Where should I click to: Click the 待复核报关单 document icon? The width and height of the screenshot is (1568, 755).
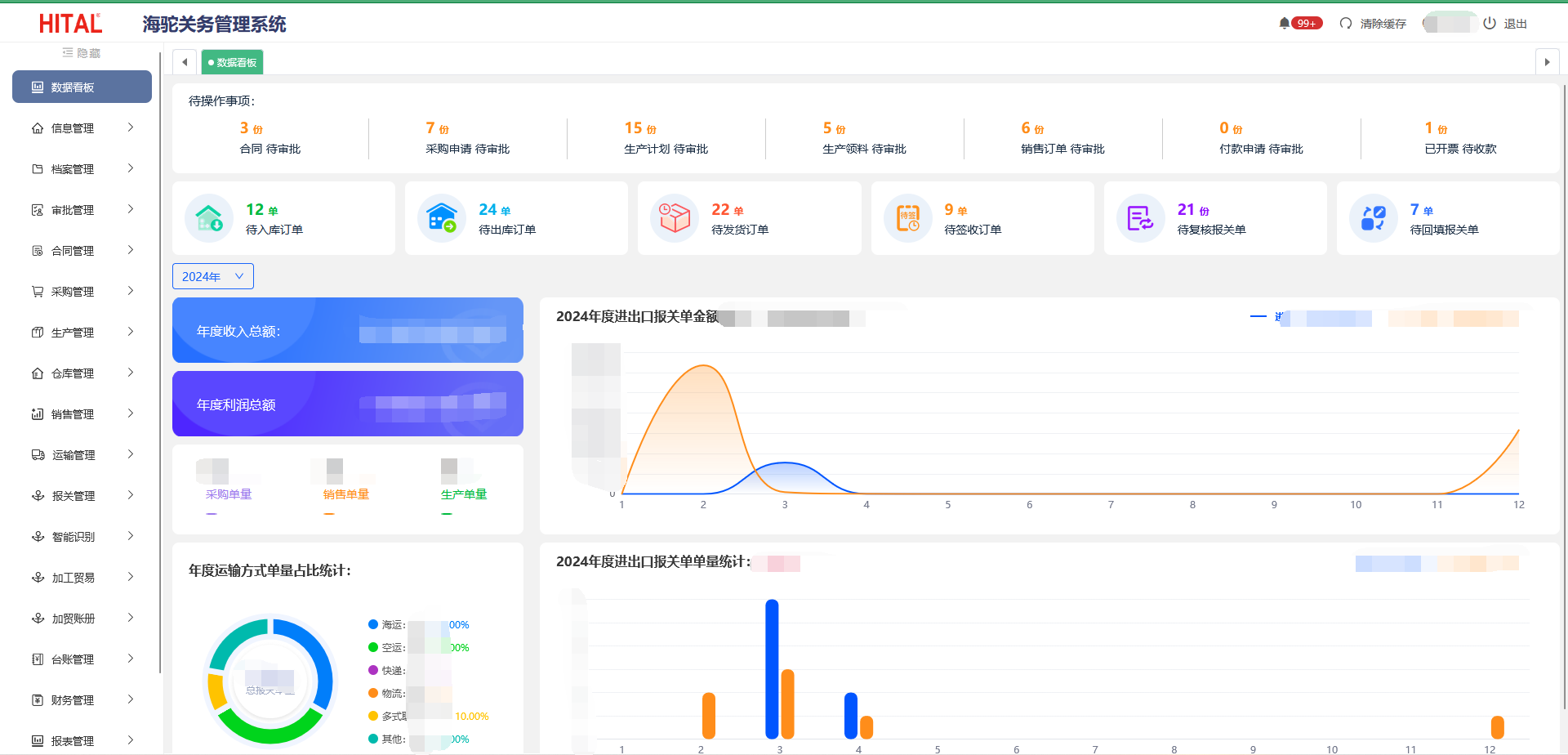1141,218
